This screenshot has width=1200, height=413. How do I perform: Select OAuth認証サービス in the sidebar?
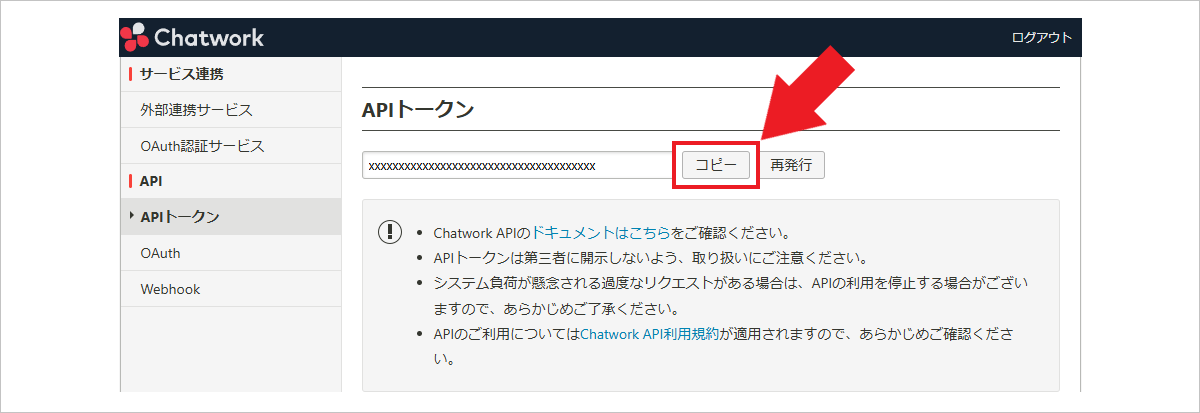(x=202, y=146)
